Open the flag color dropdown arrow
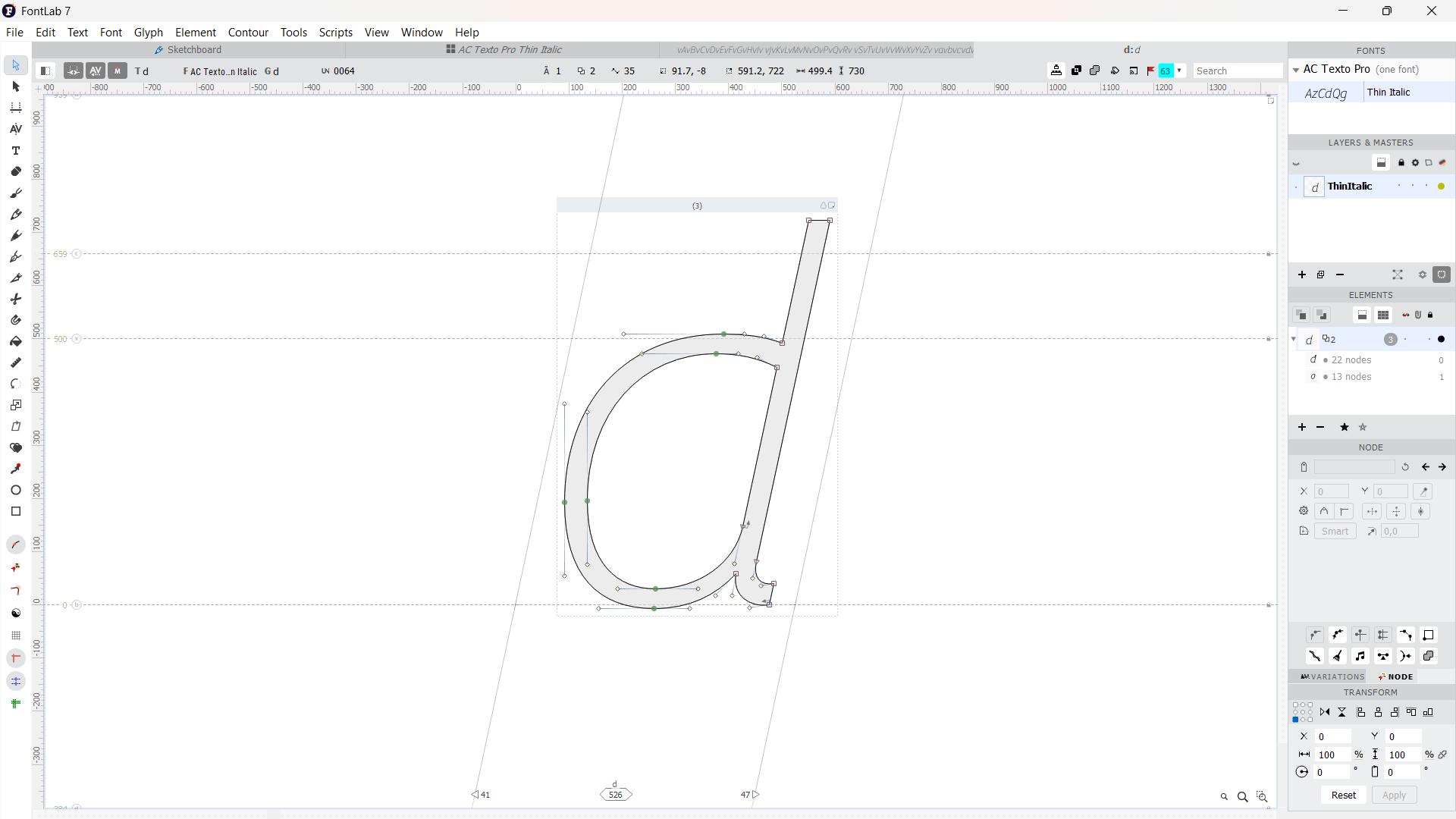Screen dimensions: 1456x819 pyautogui.click(x=1179, y=71)
